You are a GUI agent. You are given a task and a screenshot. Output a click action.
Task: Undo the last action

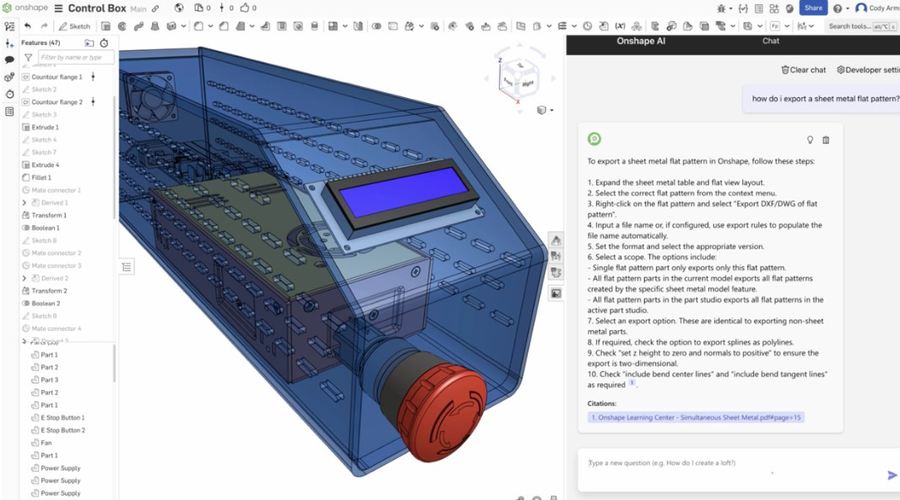tap(28, 25)
